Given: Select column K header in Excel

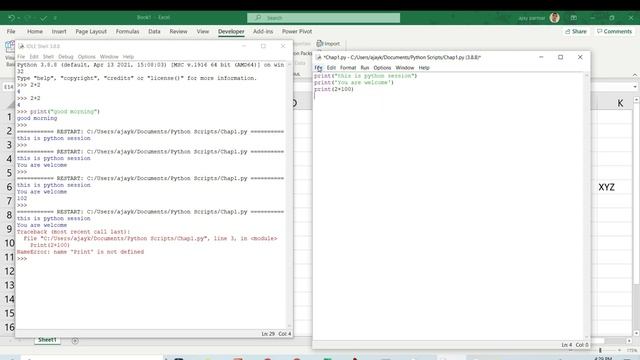Looking at the screenshot, I should click(620, 103).
